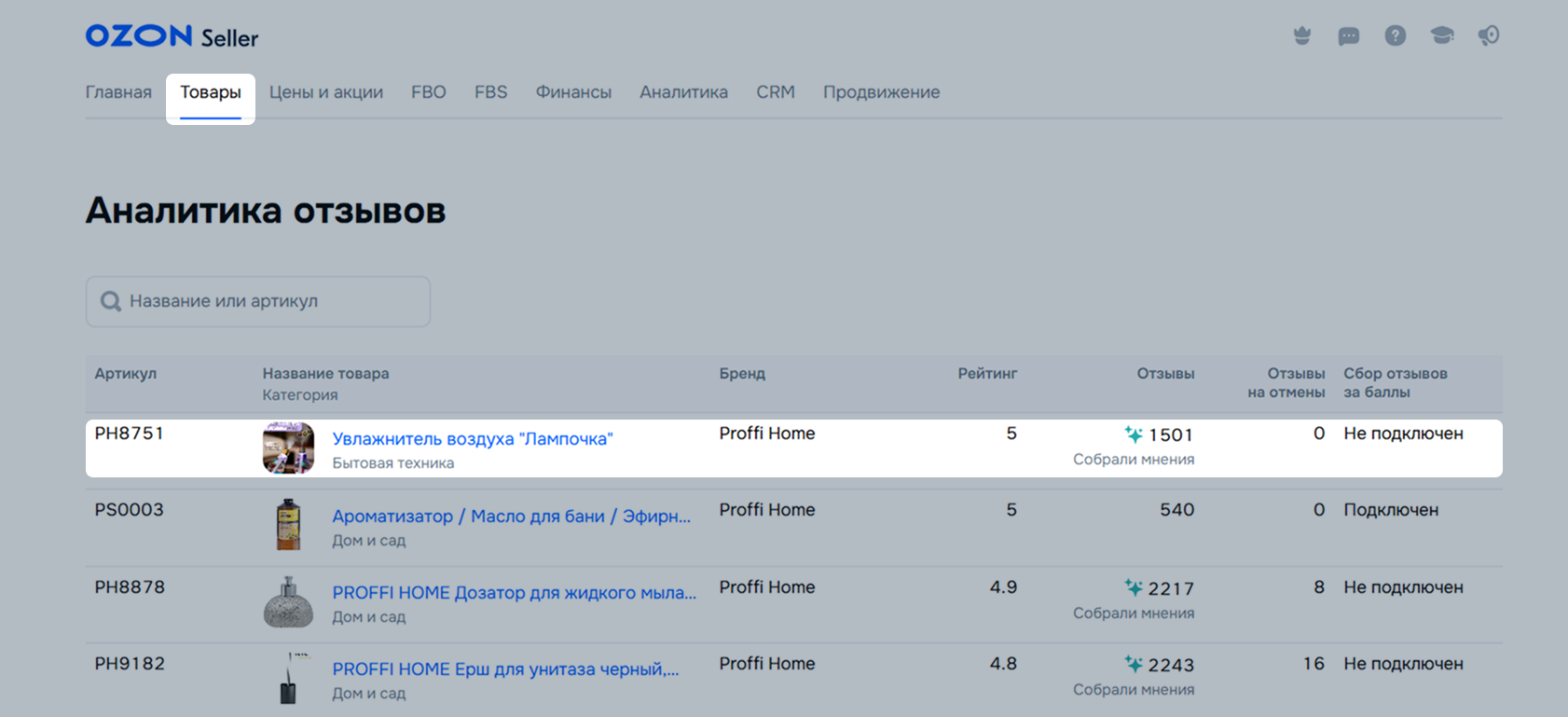Open the PROFFI HOME Дозатор для жидкого мыла link
This screenshot has height=717, width=1568.
(515, 593)
